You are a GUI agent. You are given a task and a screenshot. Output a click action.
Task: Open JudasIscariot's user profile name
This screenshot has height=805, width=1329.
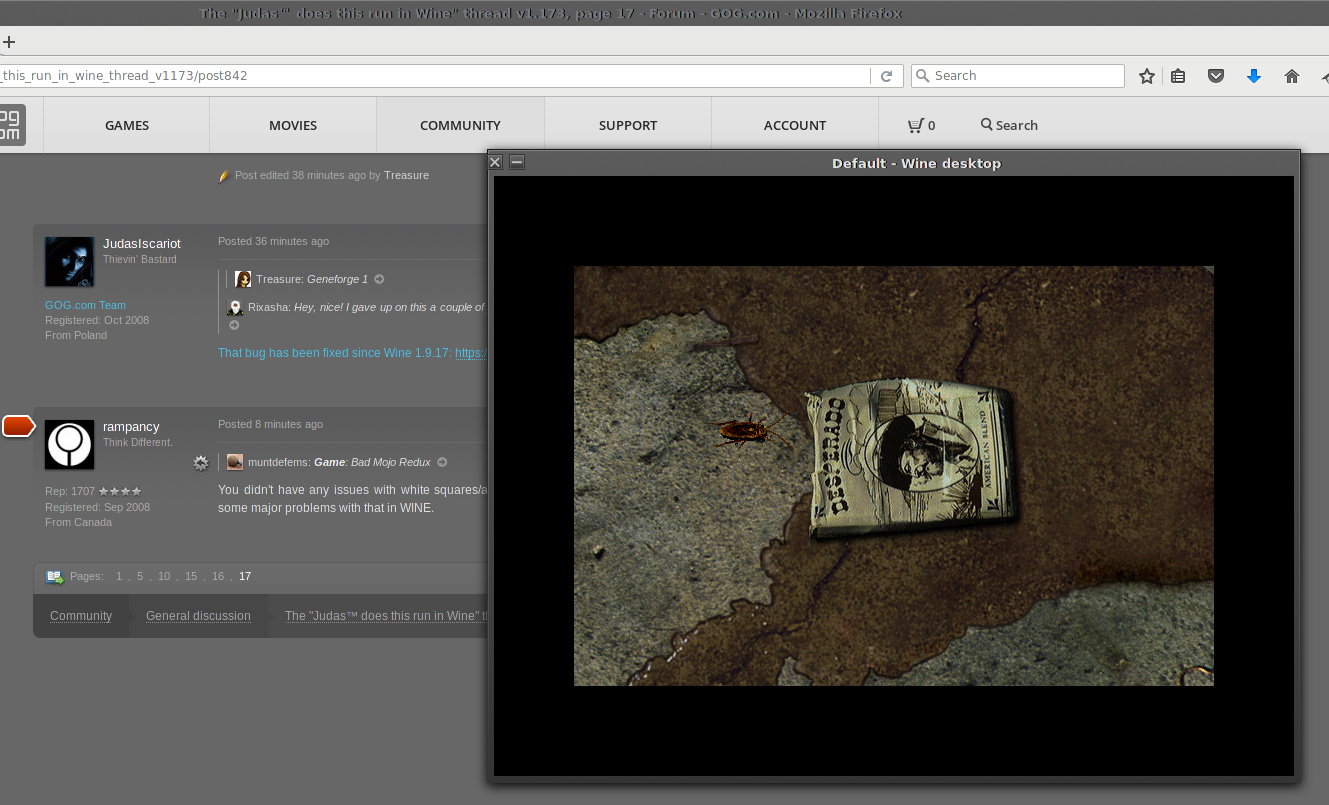click(142, 243)
